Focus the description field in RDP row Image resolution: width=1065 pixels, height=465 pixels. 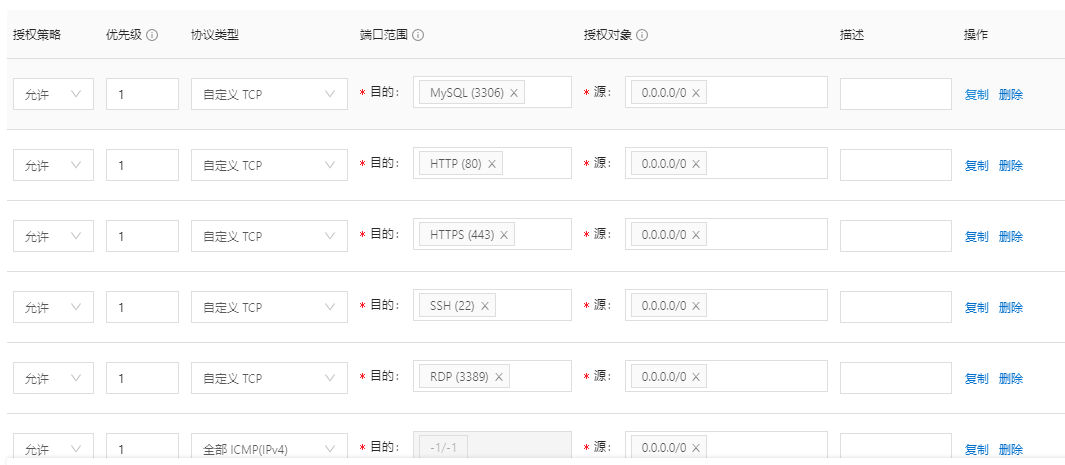tap(896, 377)
